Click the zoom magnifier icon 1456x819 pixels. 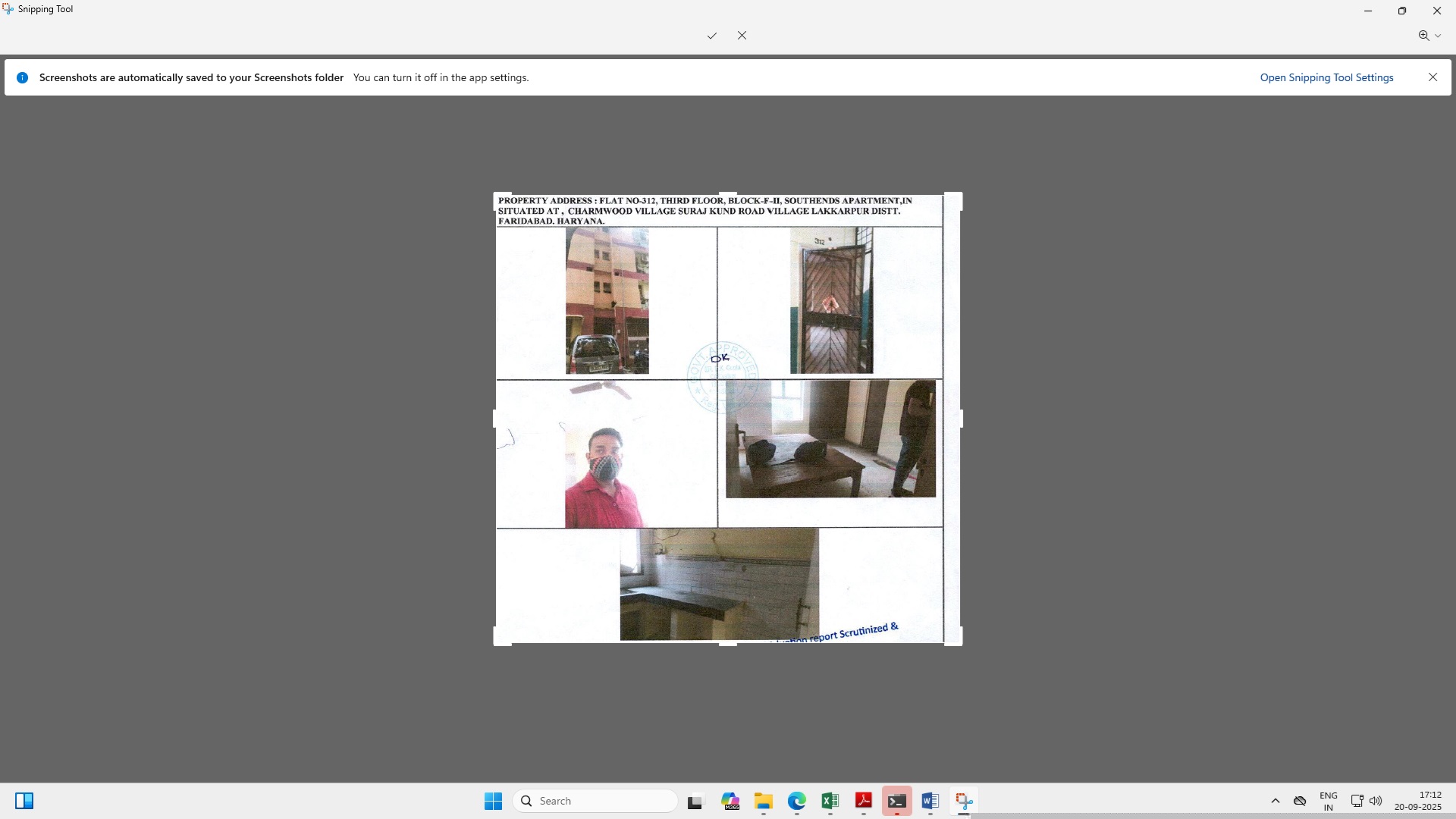click(1423, 36)
